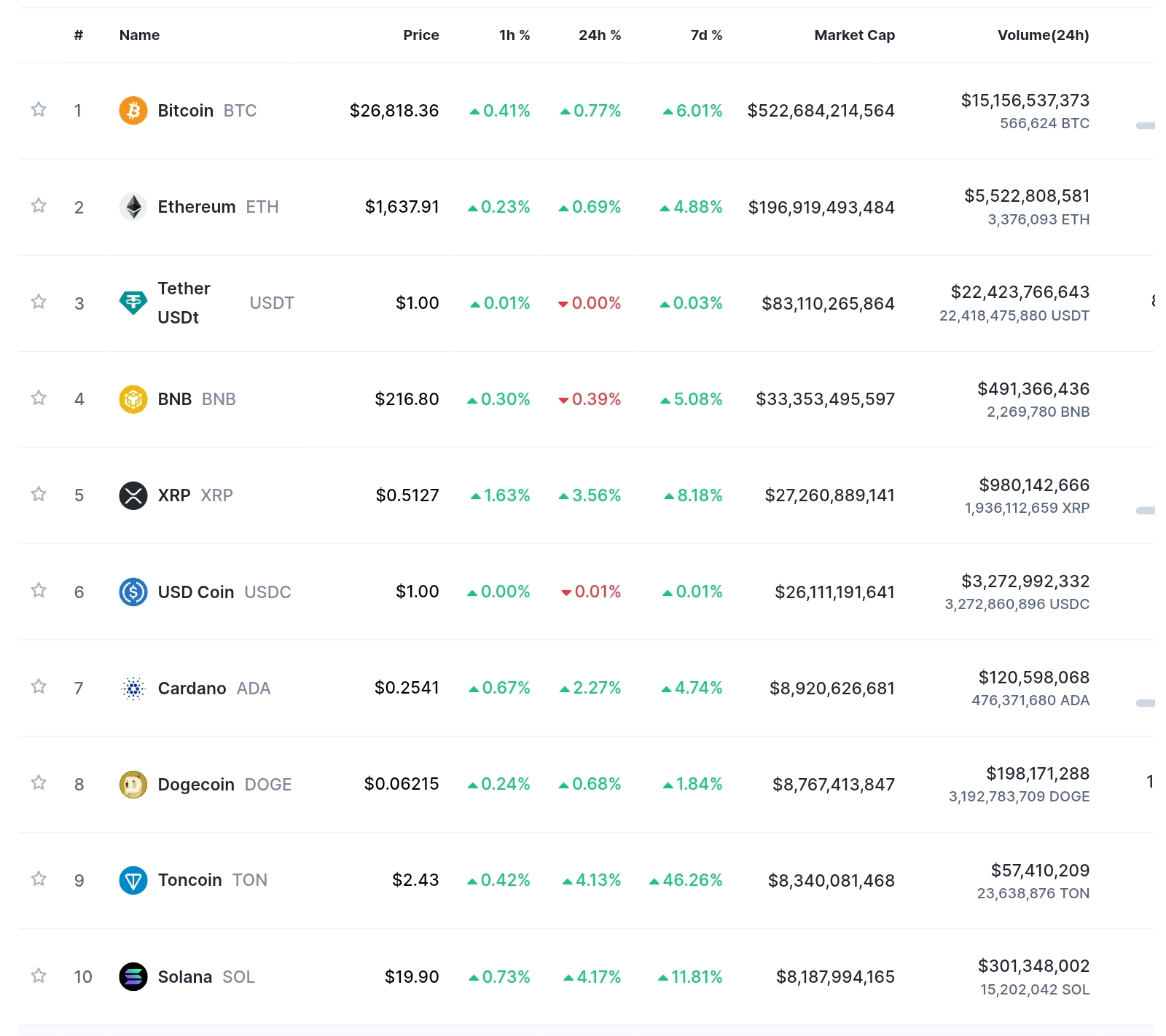
Task: Click the Dogecoin logo icon
Action: (x=133, y=785)
